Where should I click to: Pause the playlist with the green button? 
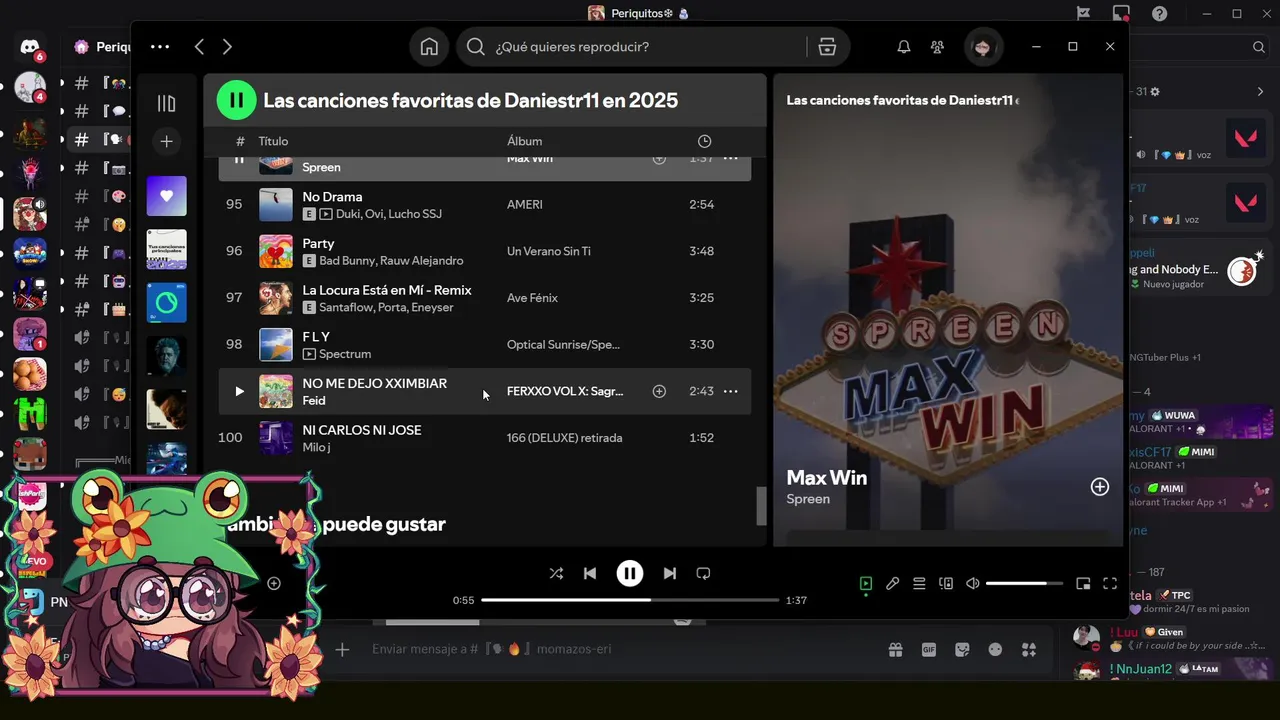coord(236,100)
